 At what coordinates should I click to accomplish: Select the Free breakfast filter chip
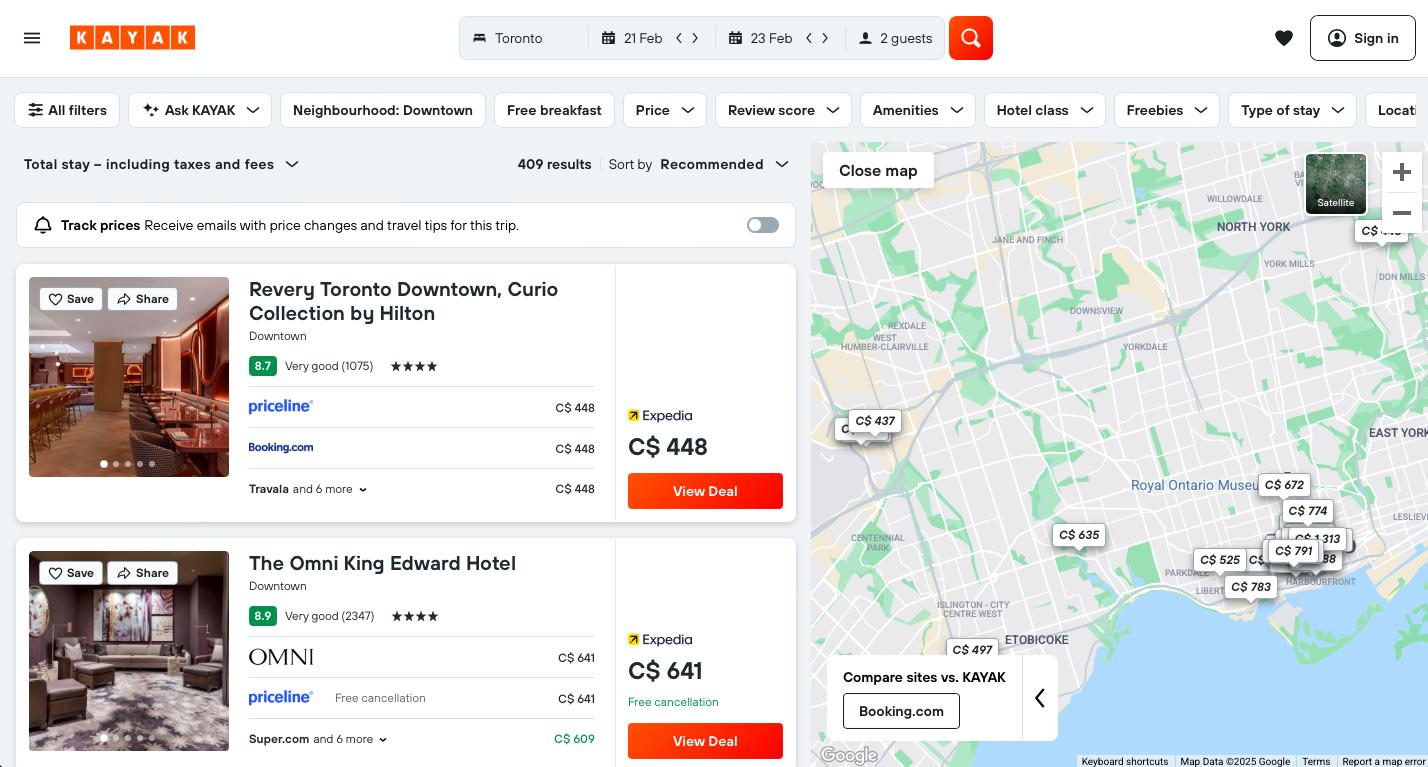pyautogui.click(x=554, y=110)
